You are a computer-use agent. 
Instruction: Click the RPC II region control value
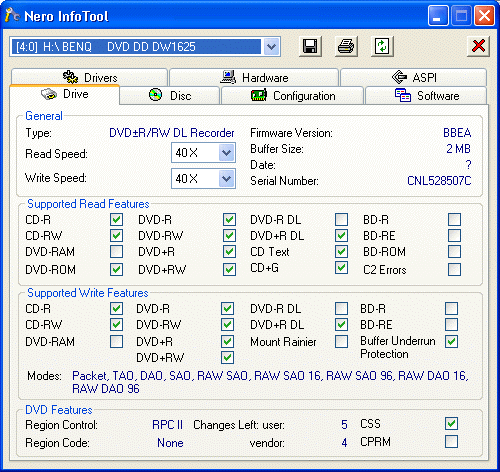pyautogui.click(x=167, y=425)
